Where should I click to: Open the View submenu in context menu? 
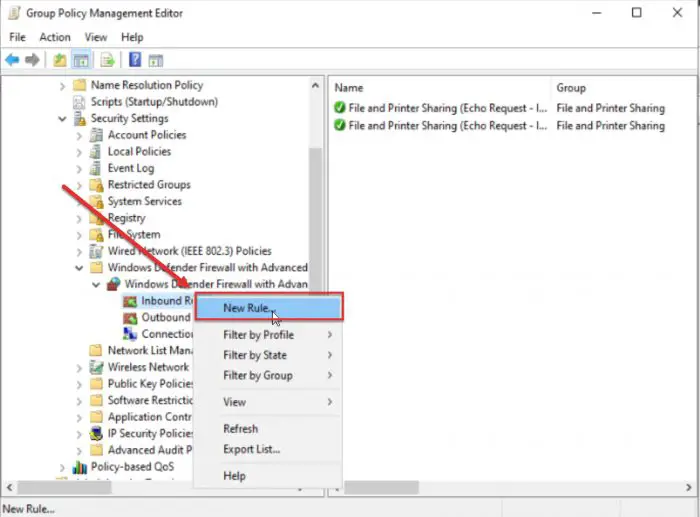(269, 402)
